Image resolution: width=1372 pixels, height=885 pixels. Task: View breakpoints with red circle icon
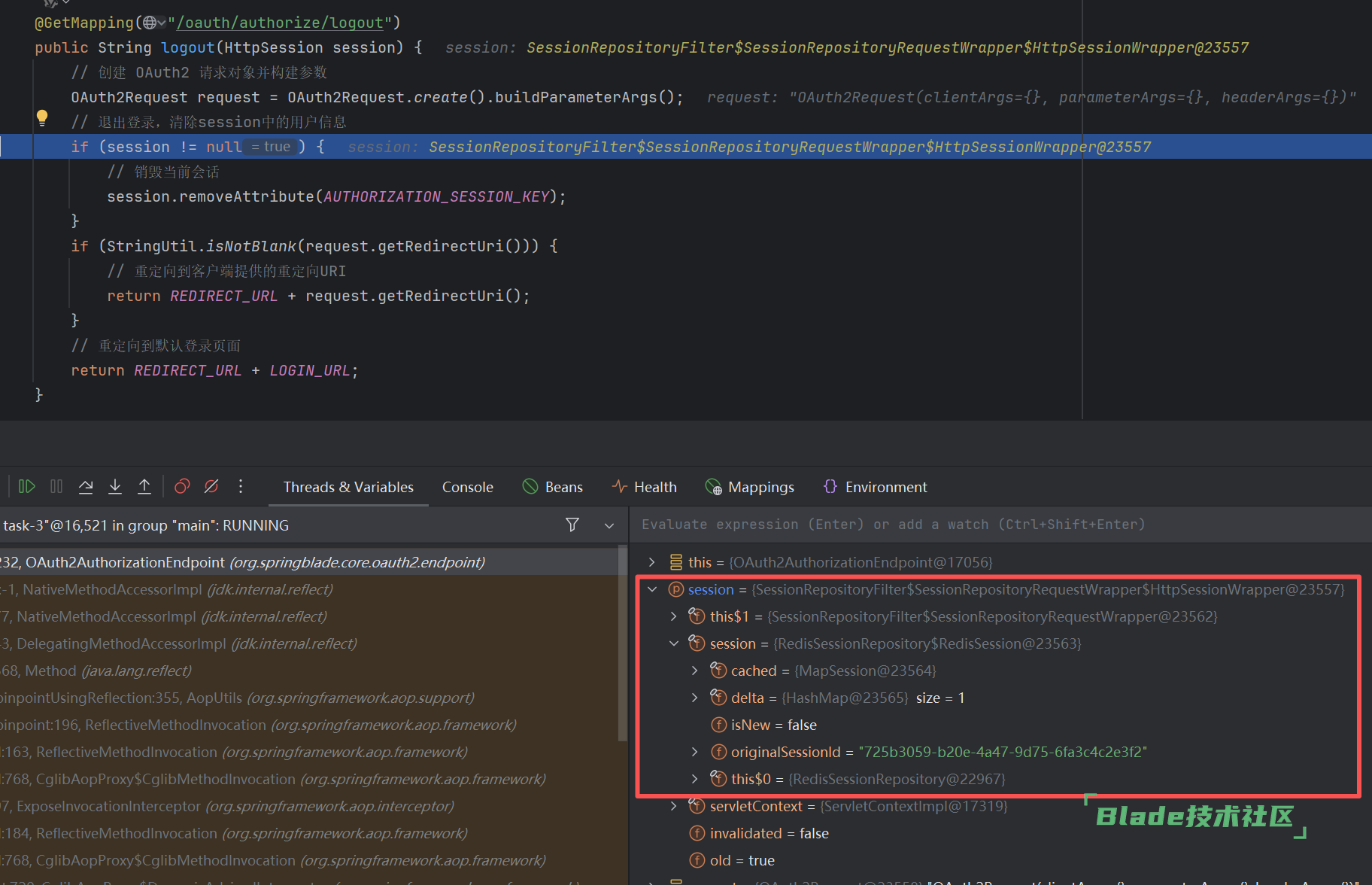click(182, 487)
